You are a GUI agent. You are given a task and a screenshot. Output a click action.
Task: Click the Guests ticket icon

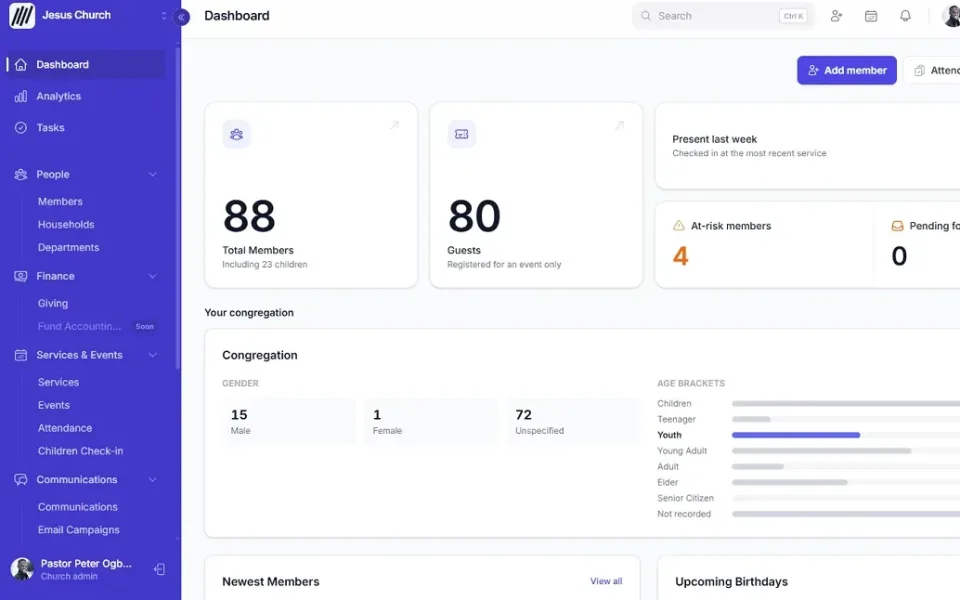pyautogui.click(x=462, y=134)
